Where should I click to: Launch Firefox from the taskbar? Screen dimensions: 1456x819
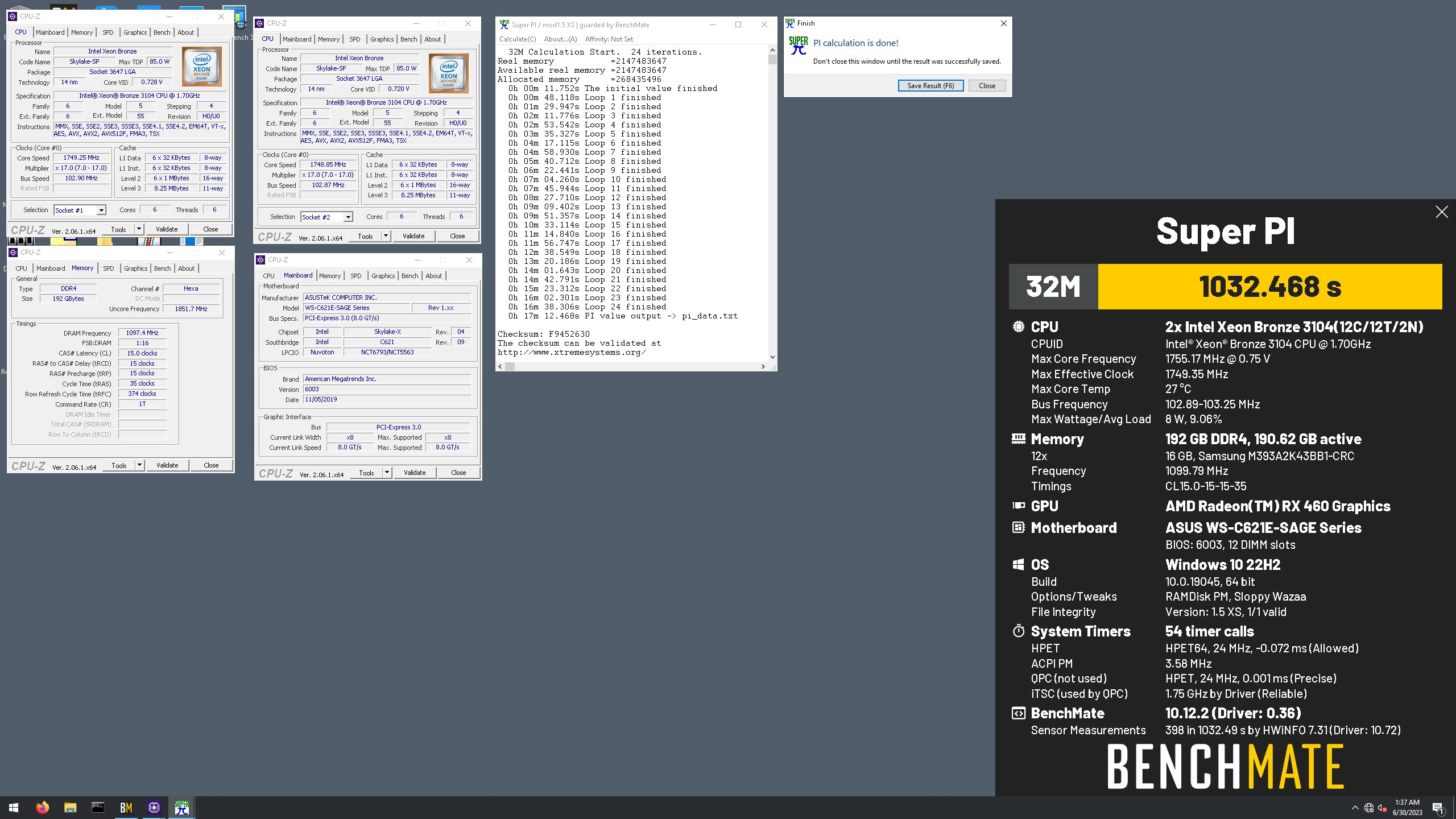[x=42, y=808]
